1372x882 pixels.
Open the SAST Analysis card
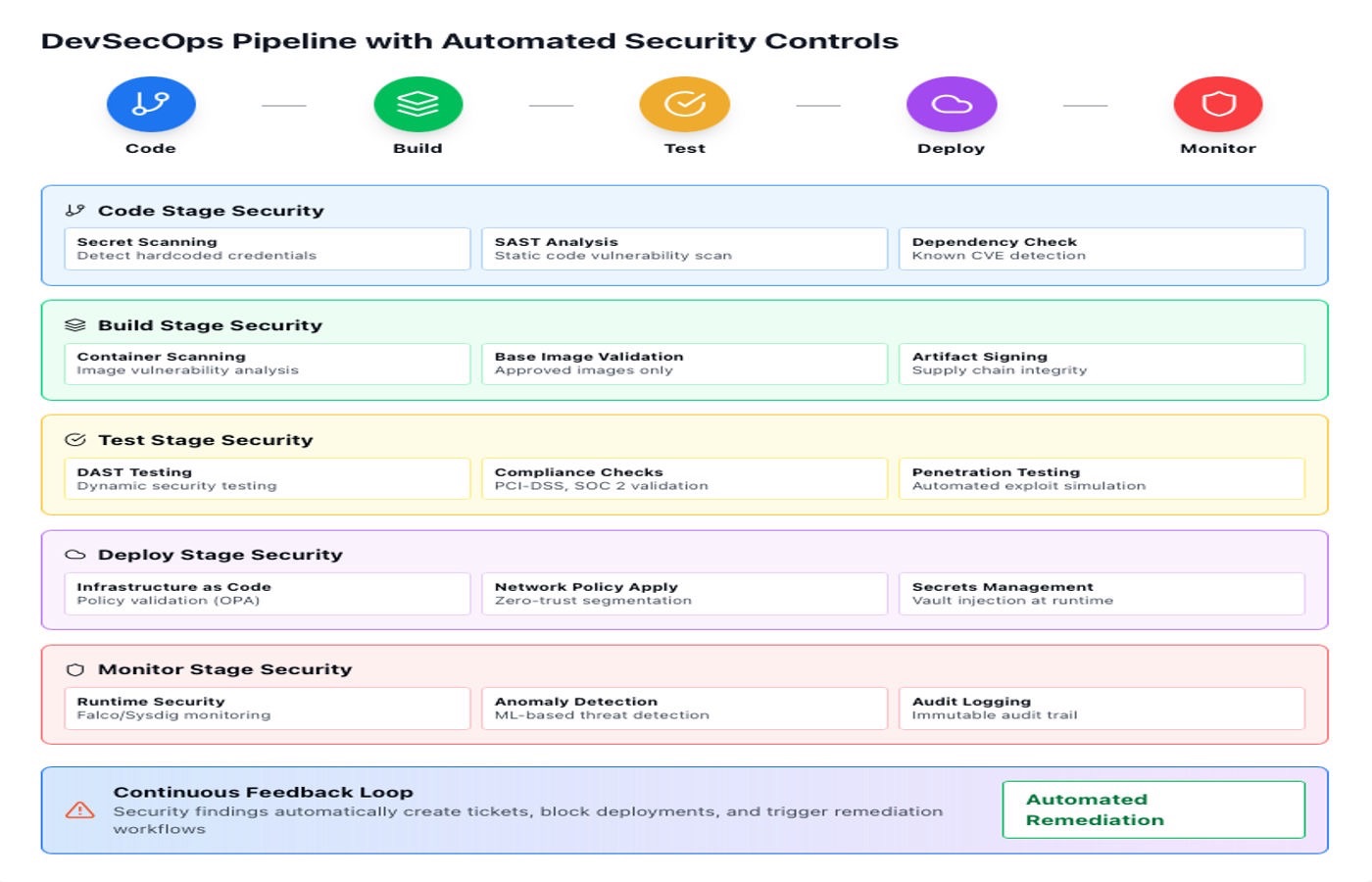pyautogui.click(x=684, y=249)
